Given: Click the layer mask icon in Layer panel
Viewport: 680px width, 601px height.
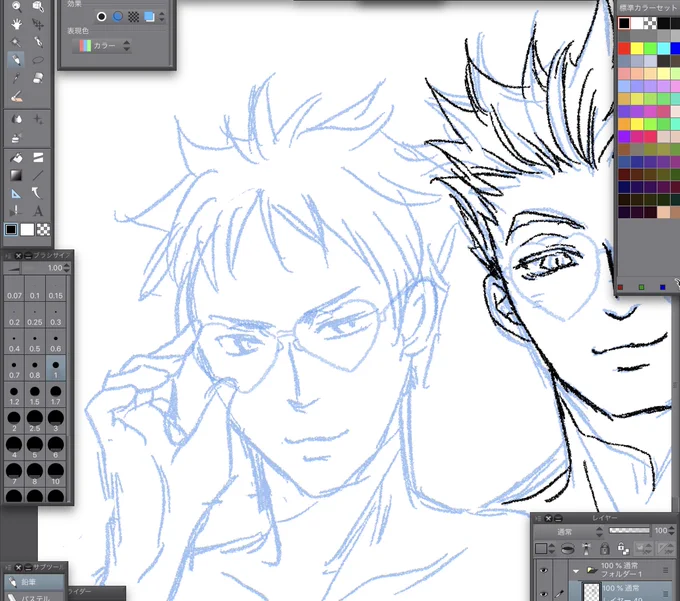Looking at the screenshot, I should click(568, 549).
